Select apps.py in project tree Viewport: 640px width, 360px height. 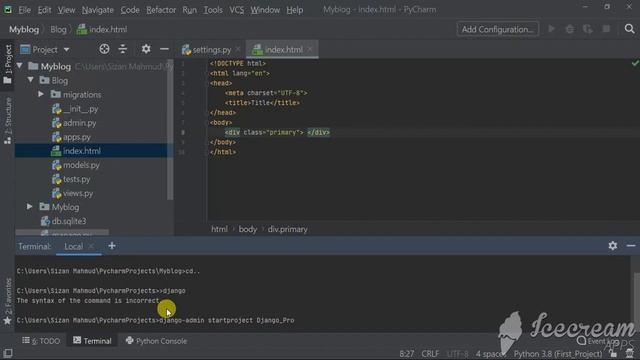click(77, 137)
